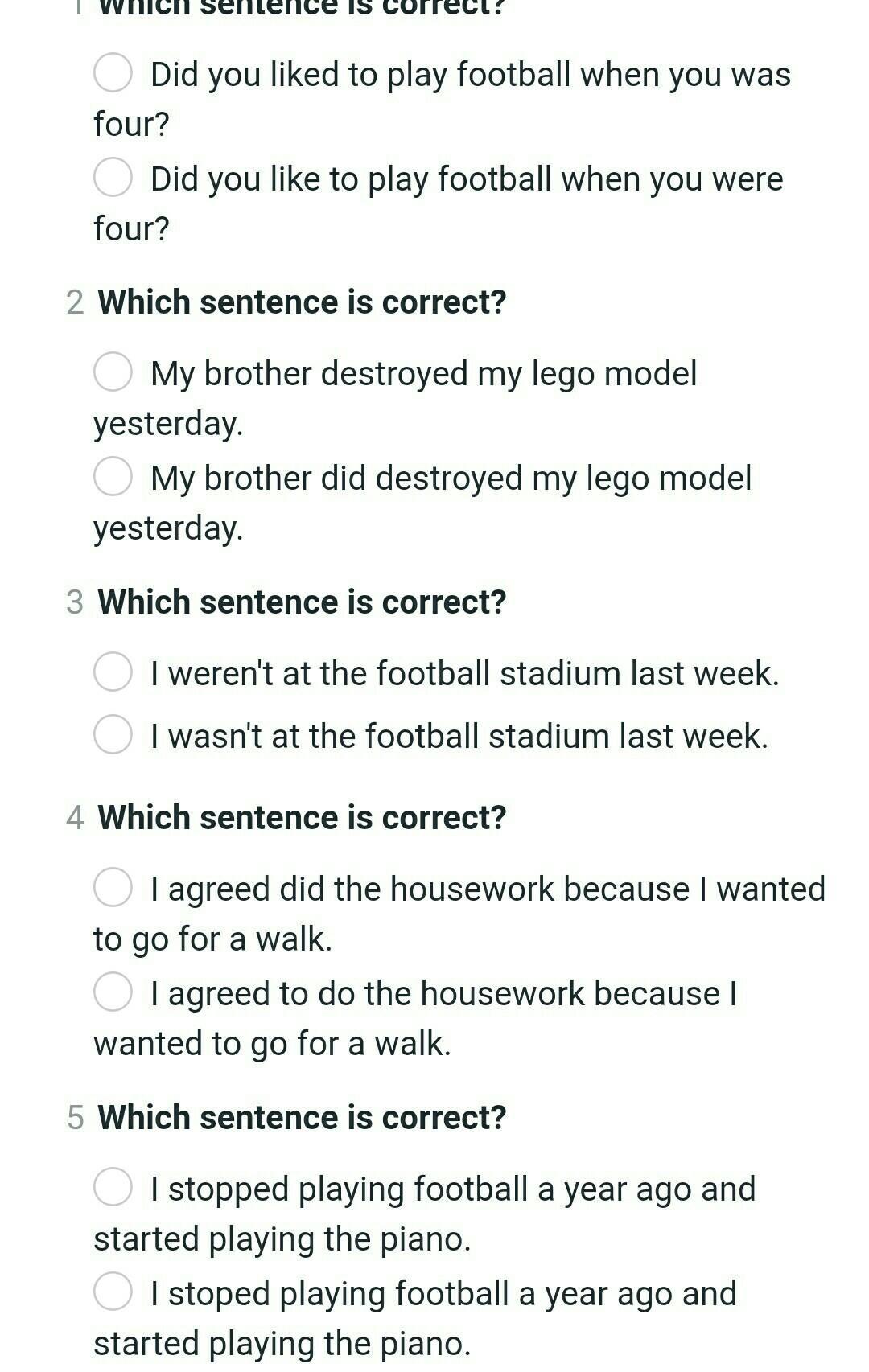This screenshot has height=1372, width=869.
Task: Click the question 4 heading text
Action: point(302,818)
